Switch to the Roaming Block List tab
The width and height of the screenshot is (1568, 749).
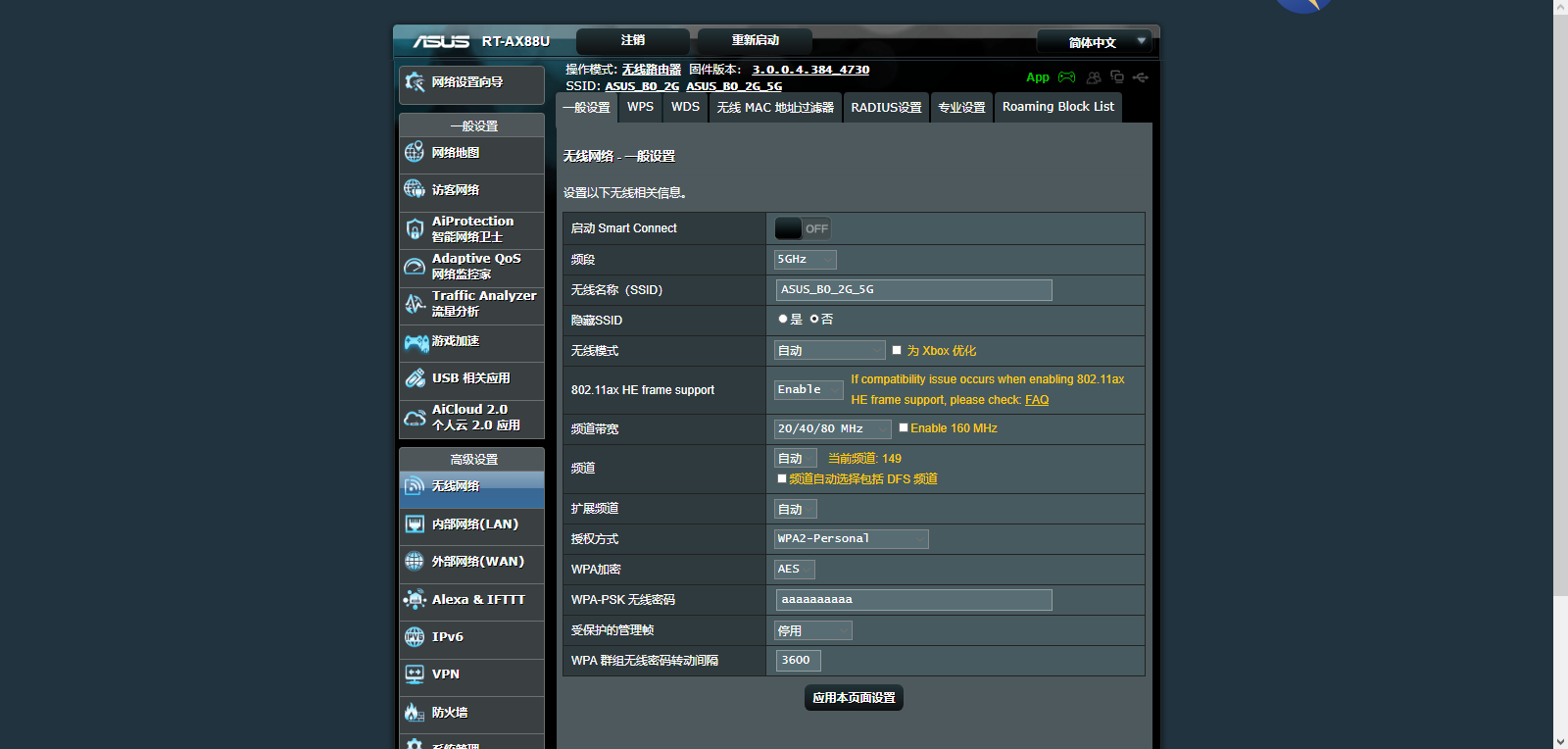pos(1058,107)
